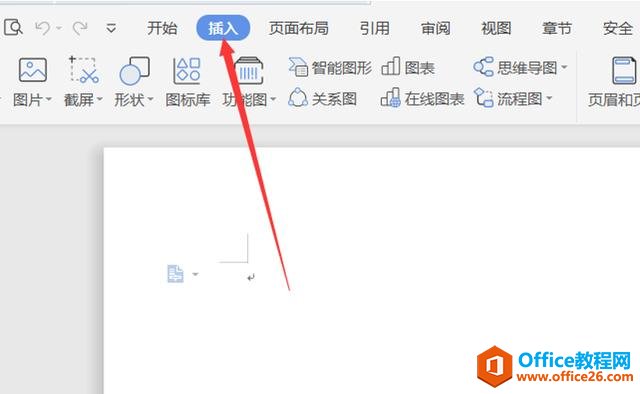
Task: Expand the 截屏 dropdown label
Action: [83, 100]
